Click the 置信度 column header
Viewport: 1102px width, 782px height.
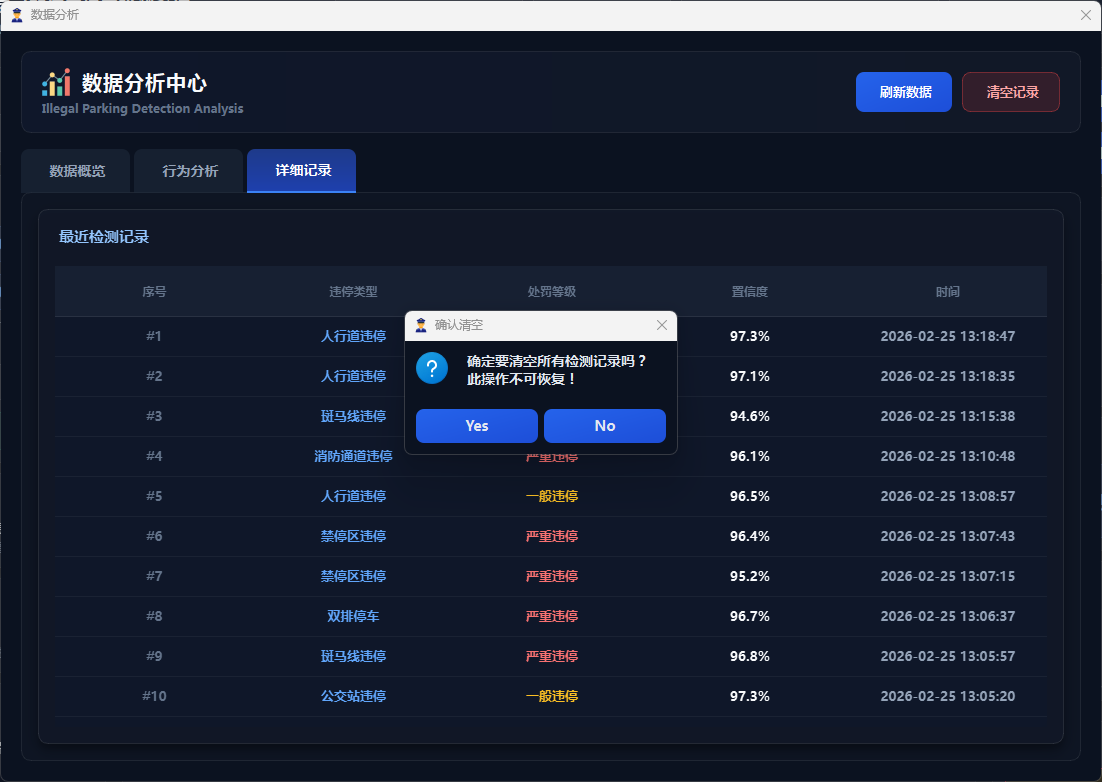tap(749, 292)
